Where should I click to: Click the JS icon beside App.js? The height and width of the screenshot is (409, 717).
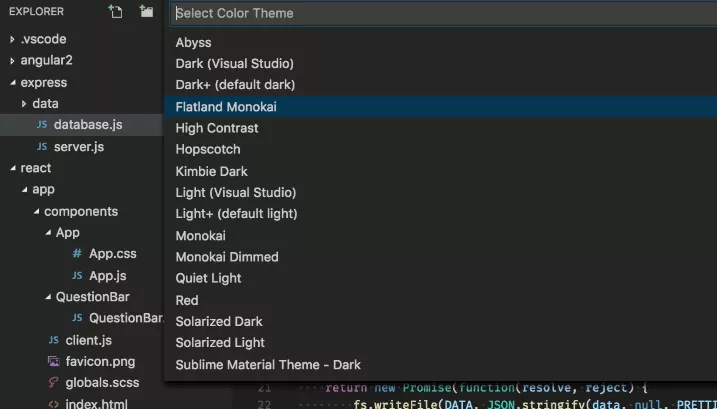click(x=77, y=275)
